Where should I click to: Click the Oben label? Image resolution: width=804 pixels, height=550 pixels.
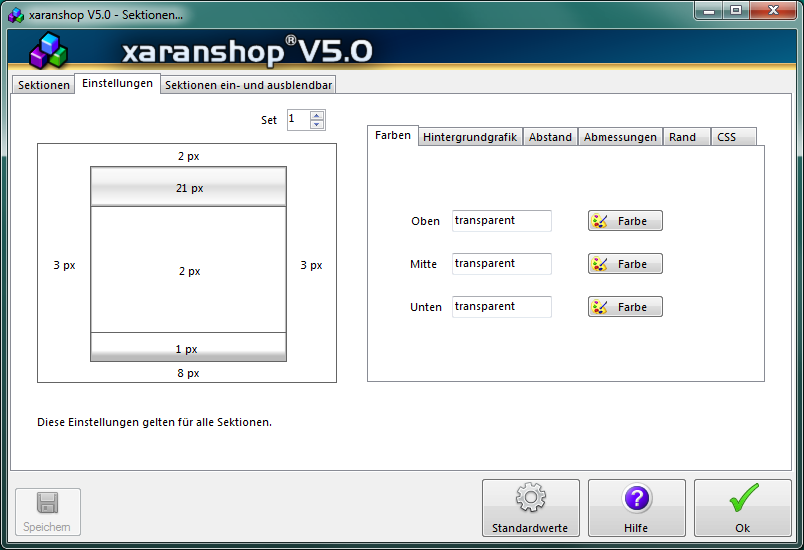click(x=426, y=221)
